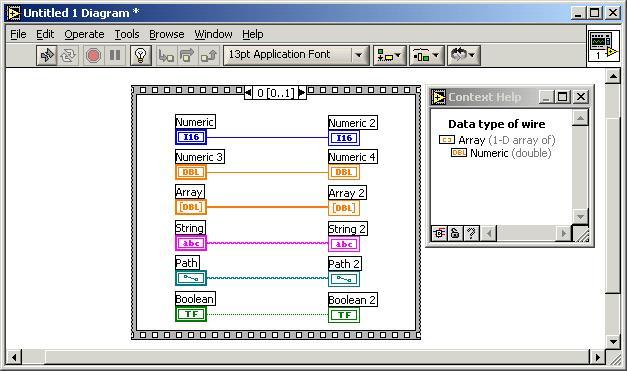Close the Context Help window

tap(581, 97)
